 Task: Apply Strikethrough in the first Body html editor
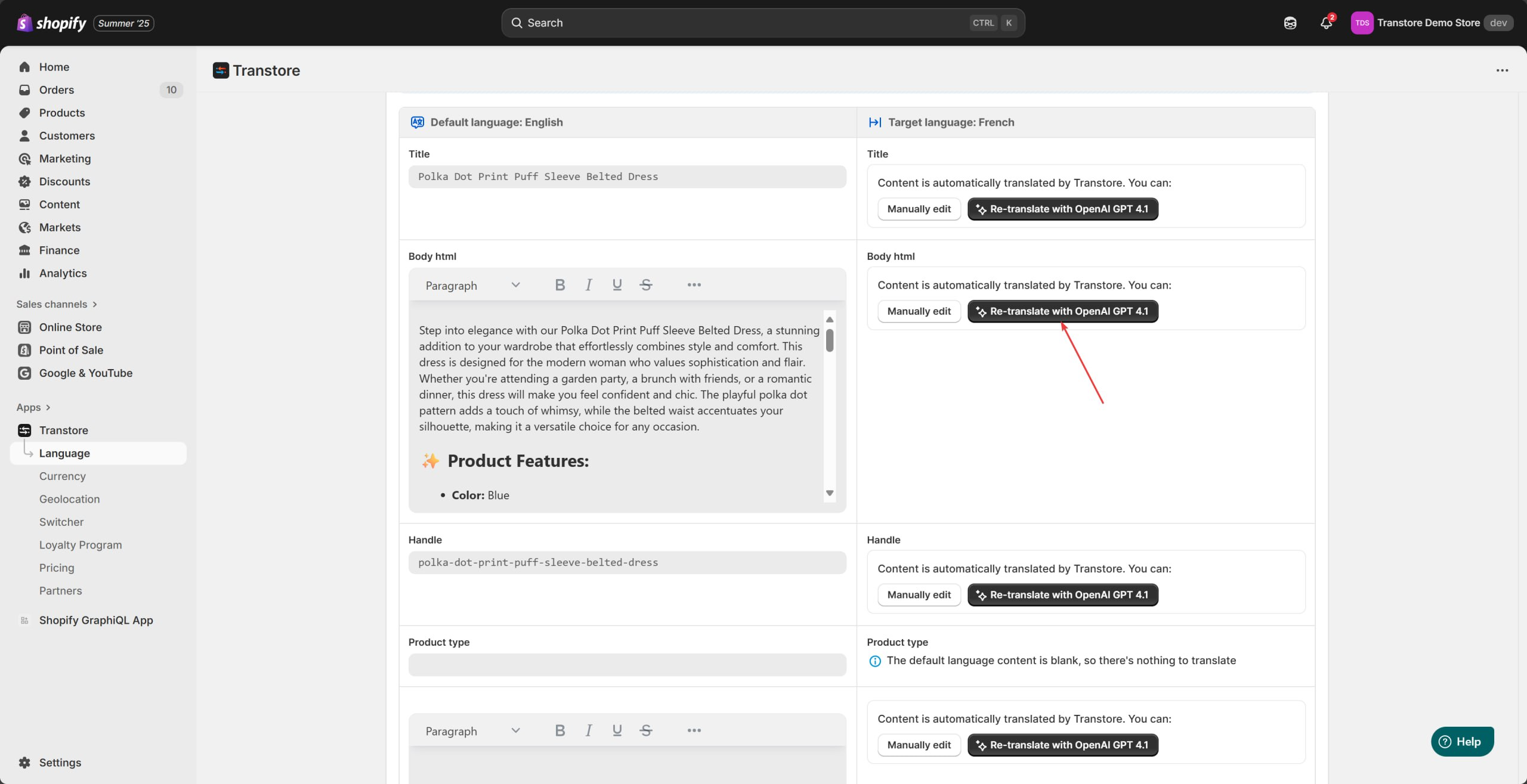(x=645, y=285)
